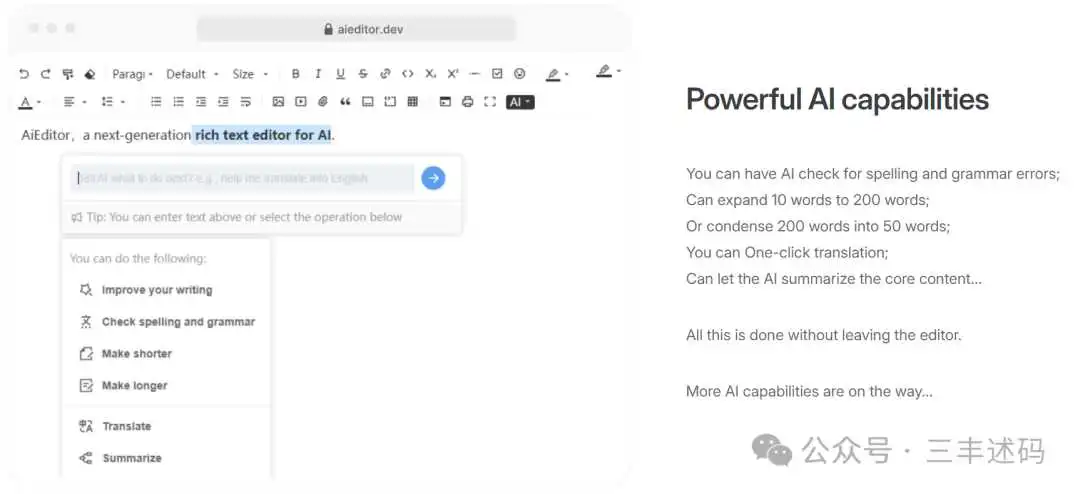Click the print icon
1080x494 pixels.
[467, 102]
